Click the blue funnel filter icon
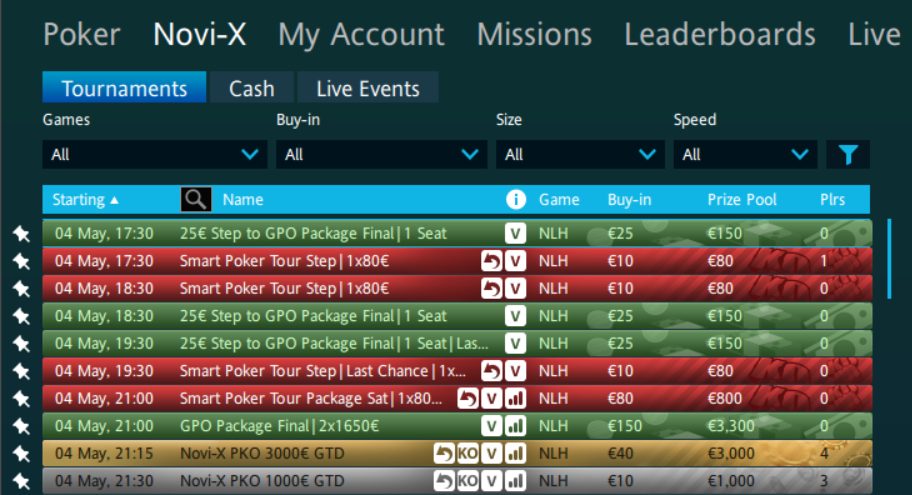 (848, 155)
